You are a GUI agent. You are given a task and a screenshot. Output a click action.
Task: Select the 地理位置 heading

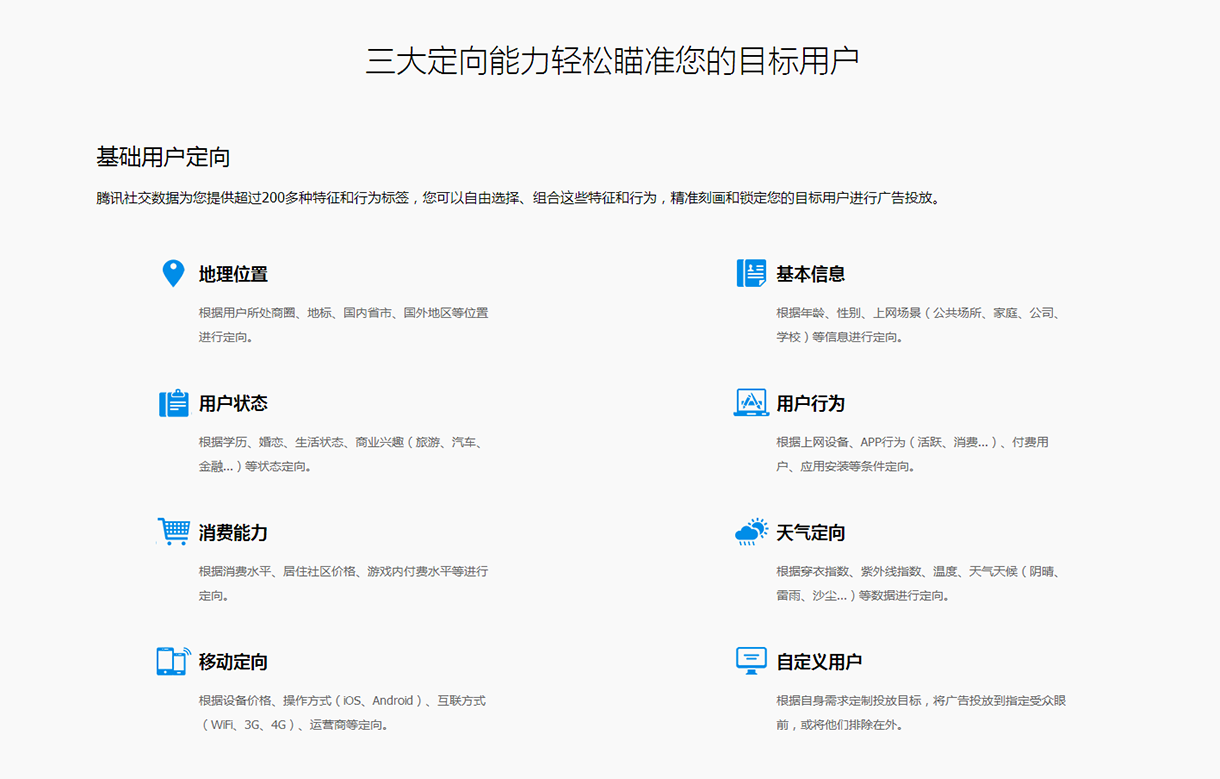click(x=233, y=274)
